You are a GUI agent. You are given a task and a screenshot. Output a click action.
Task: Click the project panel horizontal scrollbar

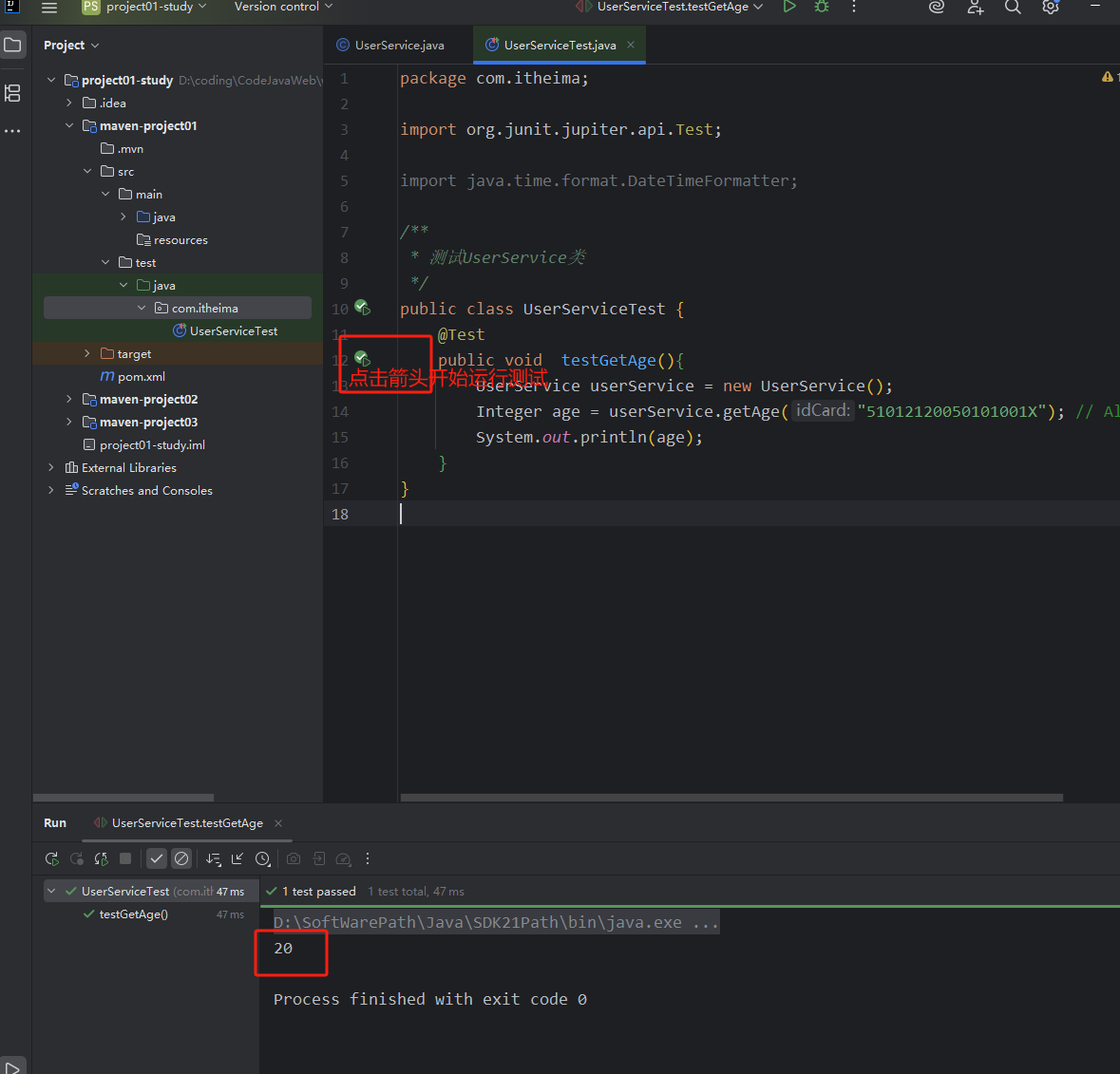pos(123,798)
